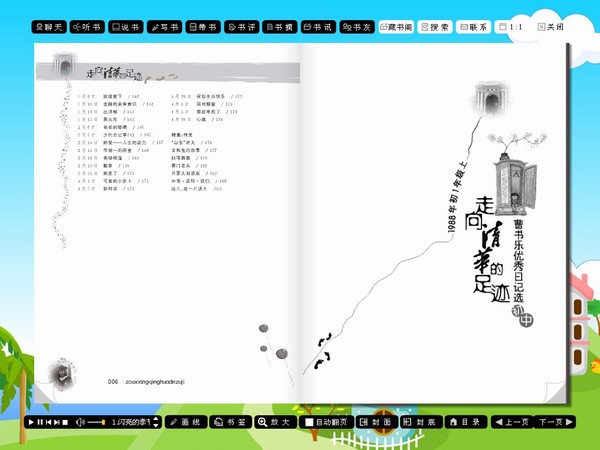Jump to the 封面 front cover
600x450 pixels.
click(377, 422)
